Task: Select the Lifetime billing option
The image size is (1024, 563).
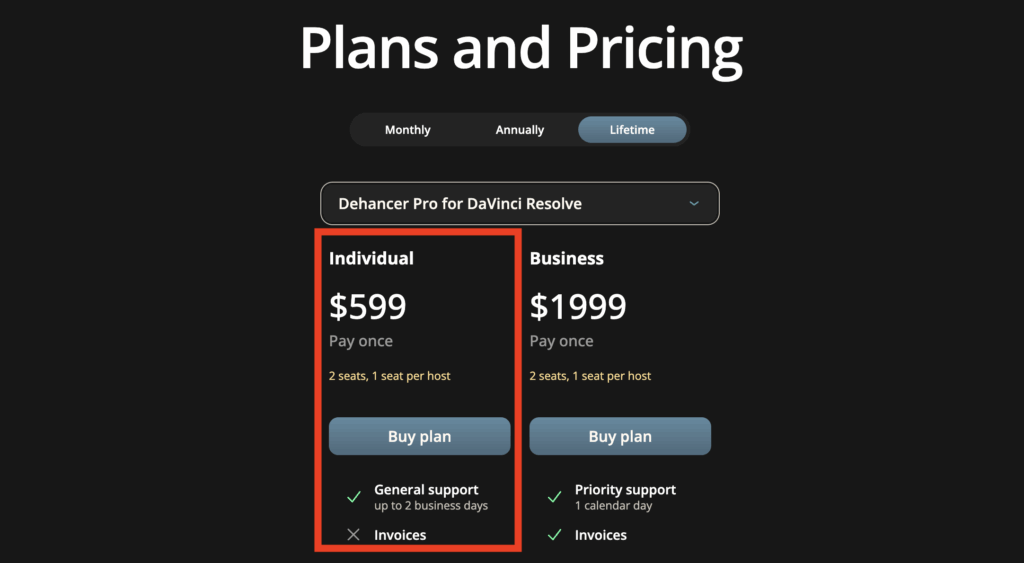Action: click(x=632, y=130)
